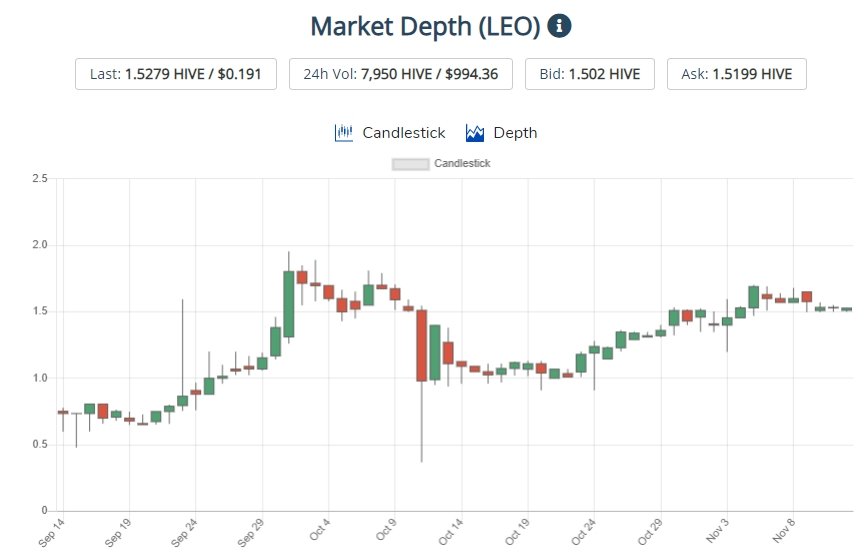Image resolution: width=864 pixels, height=556 pixels.
Task: Click the Candlestick chart icon
Action: pos(344,133)
